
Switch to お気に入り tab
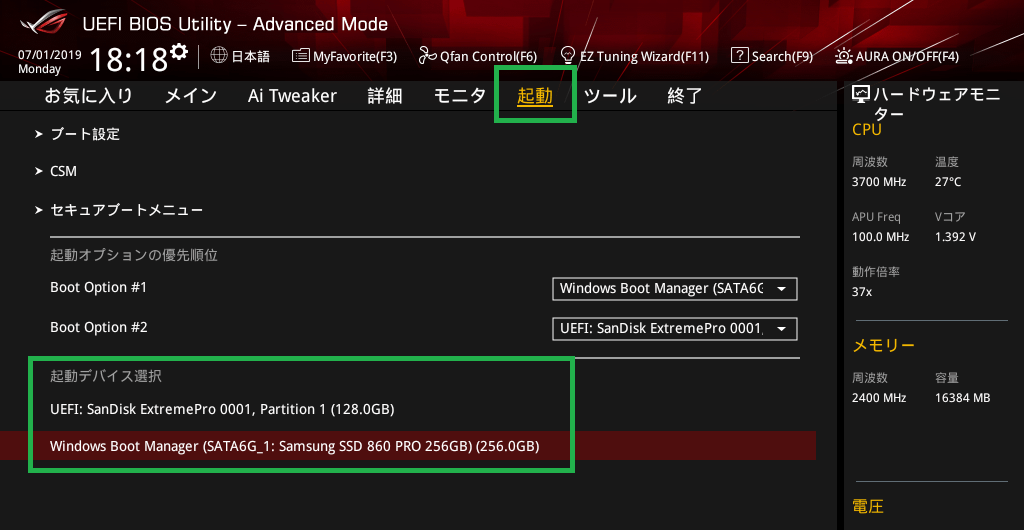[89, 96]
